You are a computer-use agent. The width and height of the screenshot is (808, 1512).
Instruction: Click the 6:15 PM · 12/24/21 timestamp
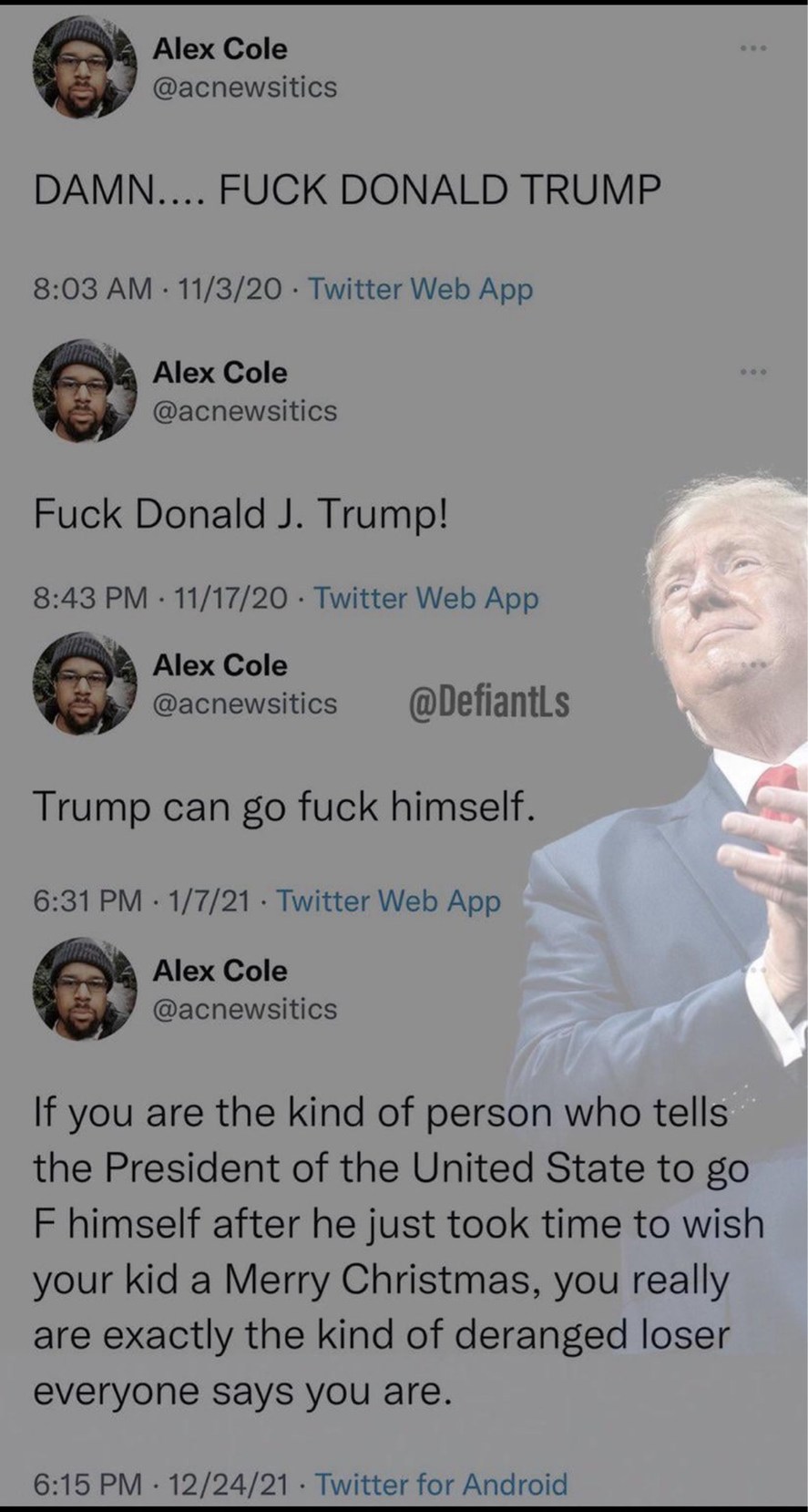coord(161,1485)
